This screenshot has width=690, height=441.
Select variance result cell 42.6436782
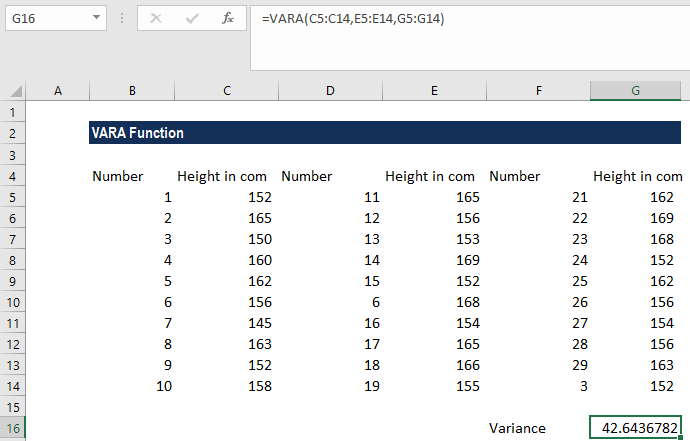pos(635,428)
